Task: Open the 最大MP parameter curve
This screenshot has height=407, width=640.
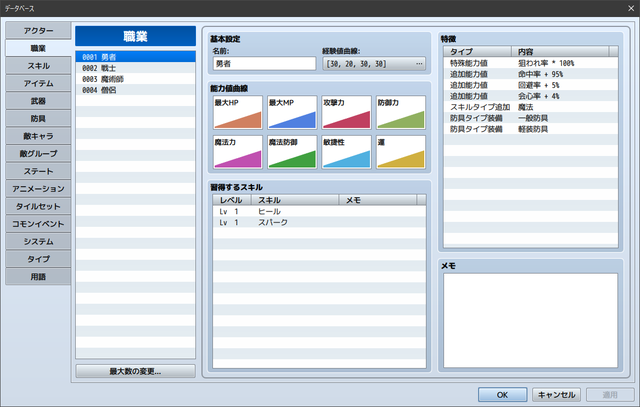Action: [x=292, y=112]
